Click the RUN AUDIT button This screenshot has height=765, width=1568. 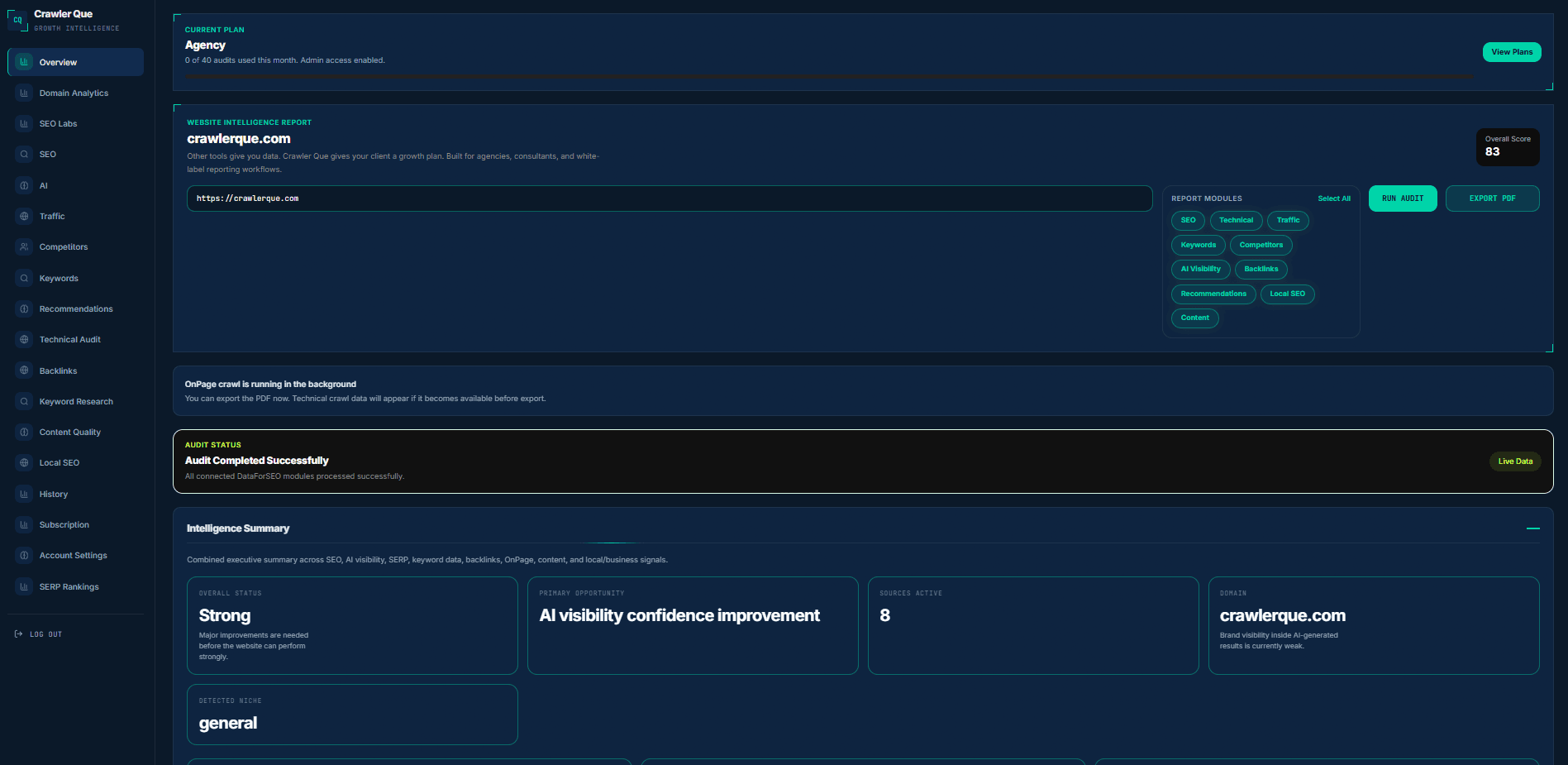tap(1403, 198)
